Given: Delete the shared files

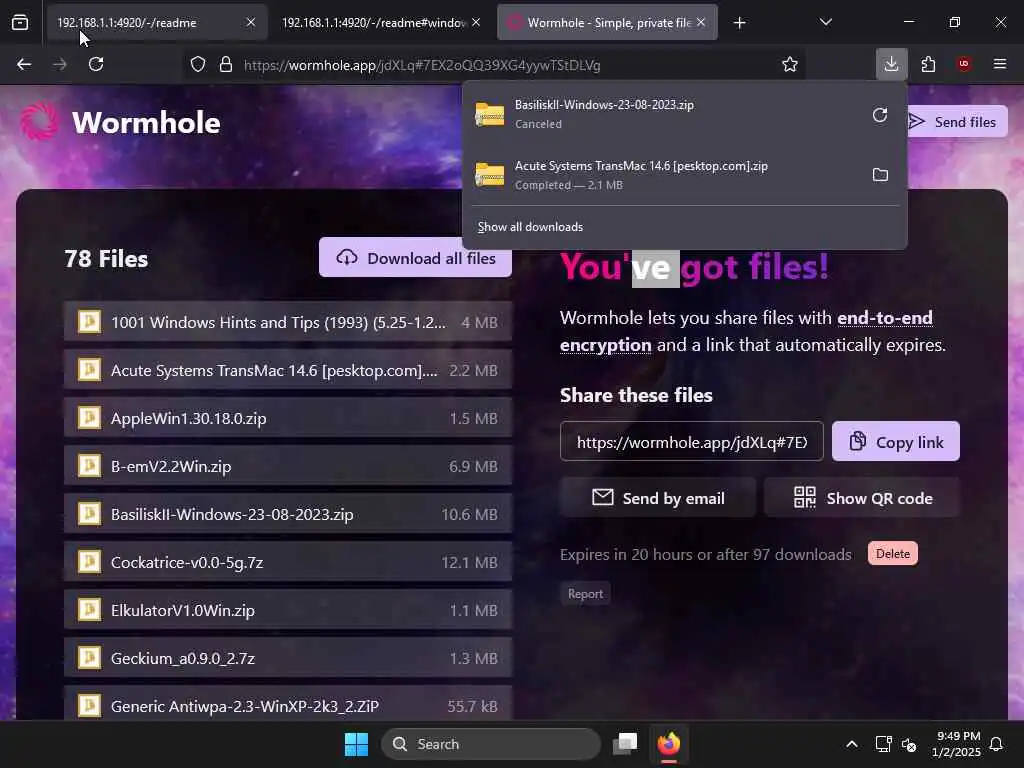Looking at the screenshot, I should pos(893,553).
